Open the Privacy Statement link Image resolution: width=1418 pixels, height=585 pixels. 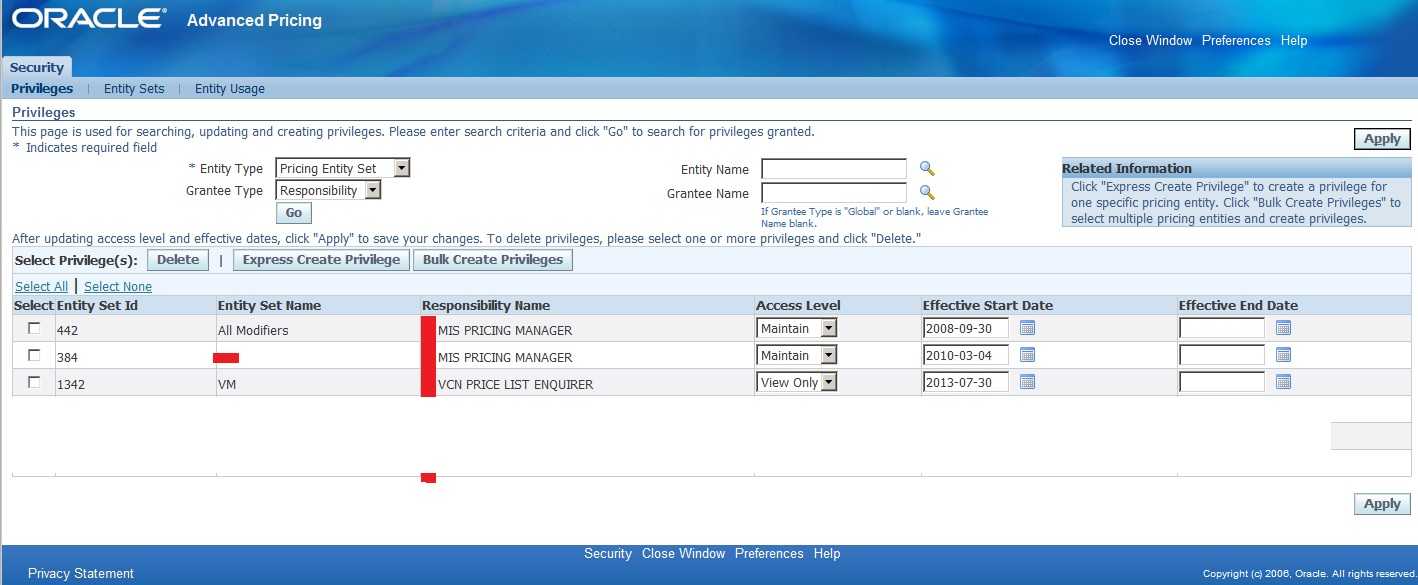point(81,573)
